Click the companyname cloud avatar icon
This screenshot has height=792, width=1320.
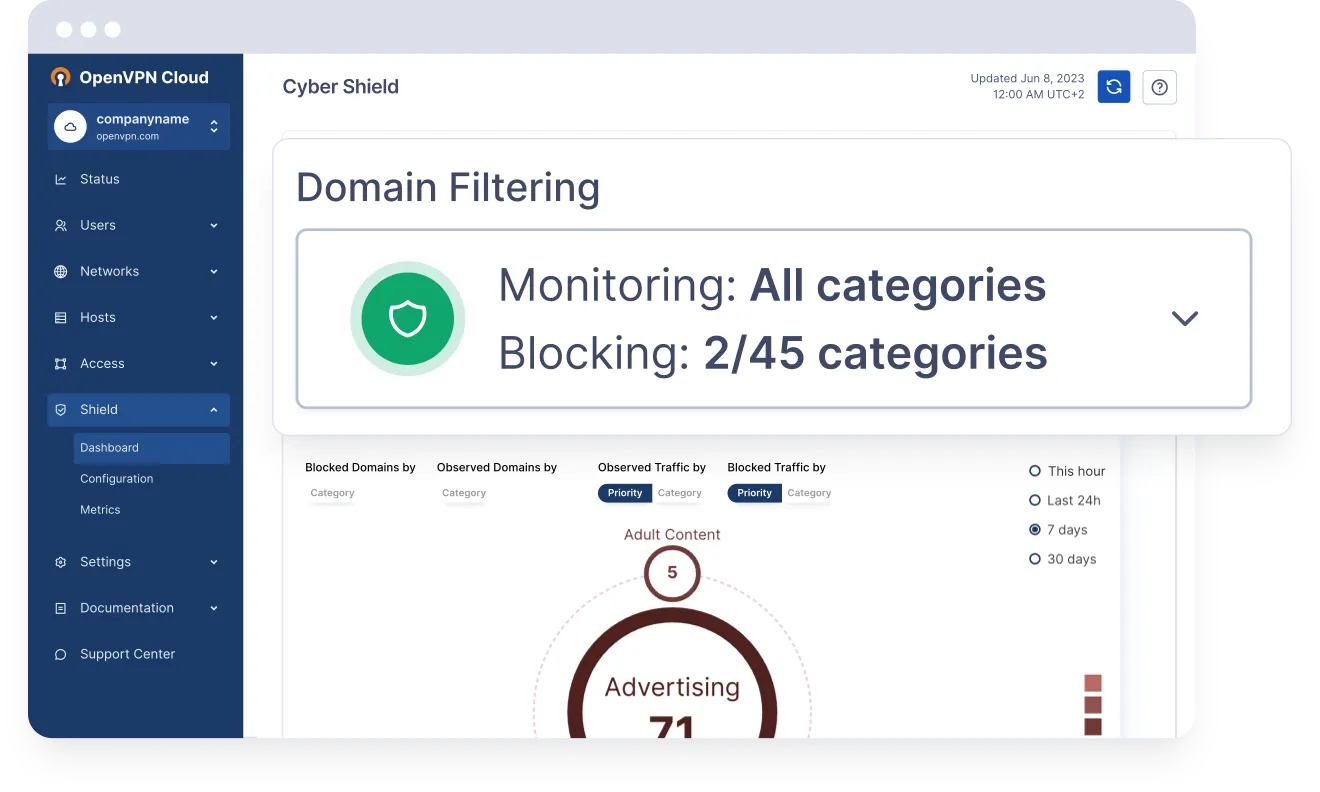70,127
